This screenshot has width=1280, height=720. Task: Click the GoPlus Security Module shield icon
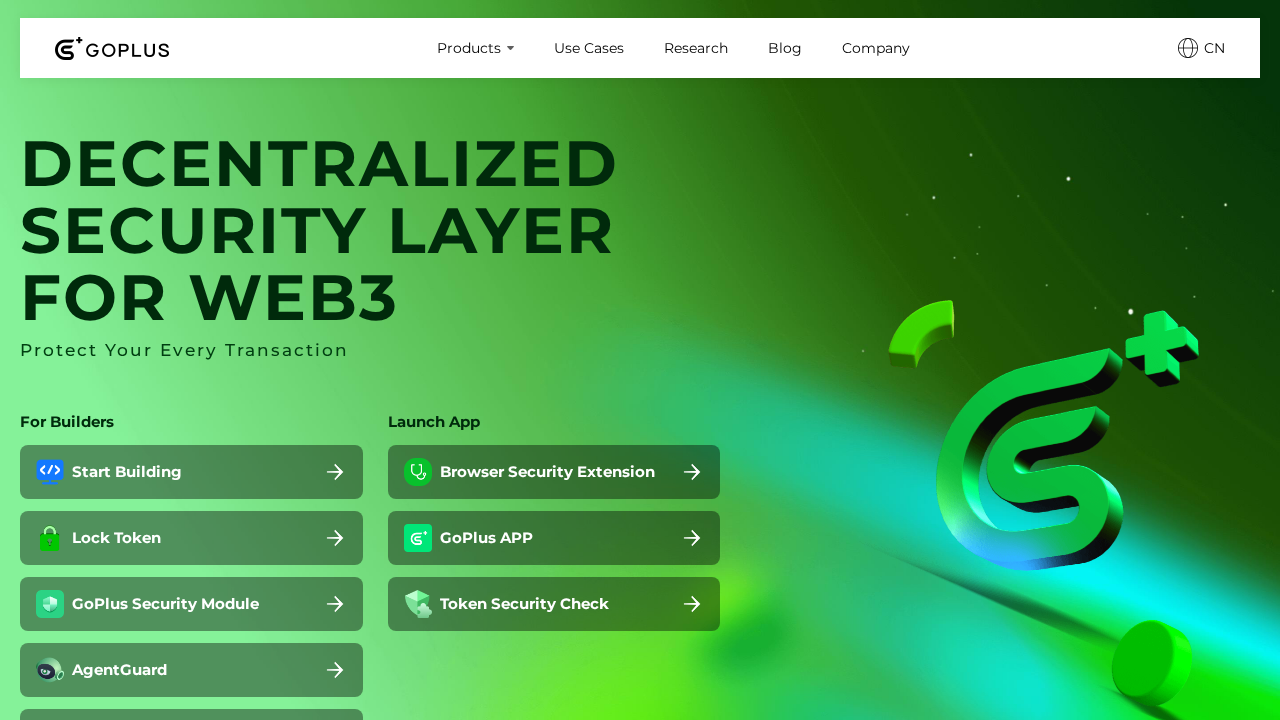[x=50, y=604]
